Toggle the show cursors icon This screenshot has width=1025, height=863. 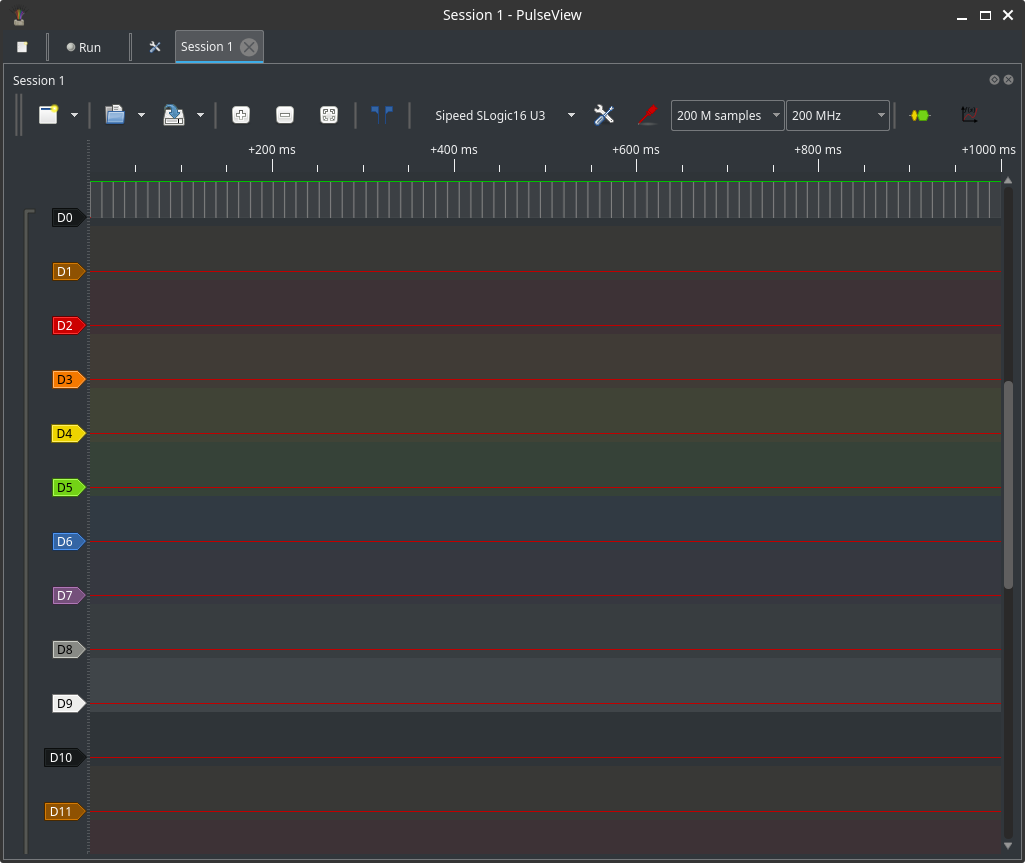pyautogui.click(x=382, y=115)
